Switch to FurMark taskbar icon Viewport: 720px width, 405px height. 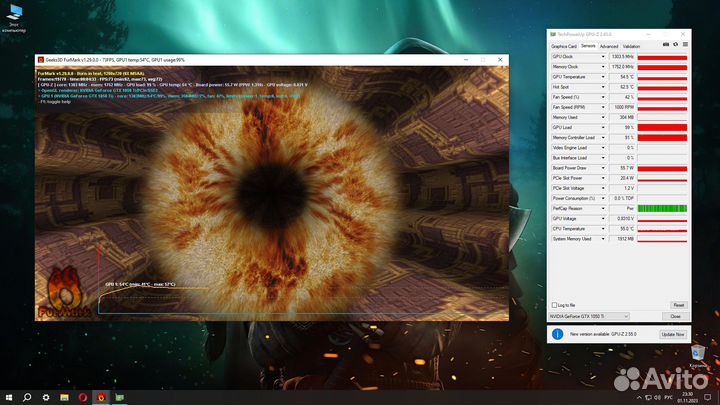pos(101,397)
